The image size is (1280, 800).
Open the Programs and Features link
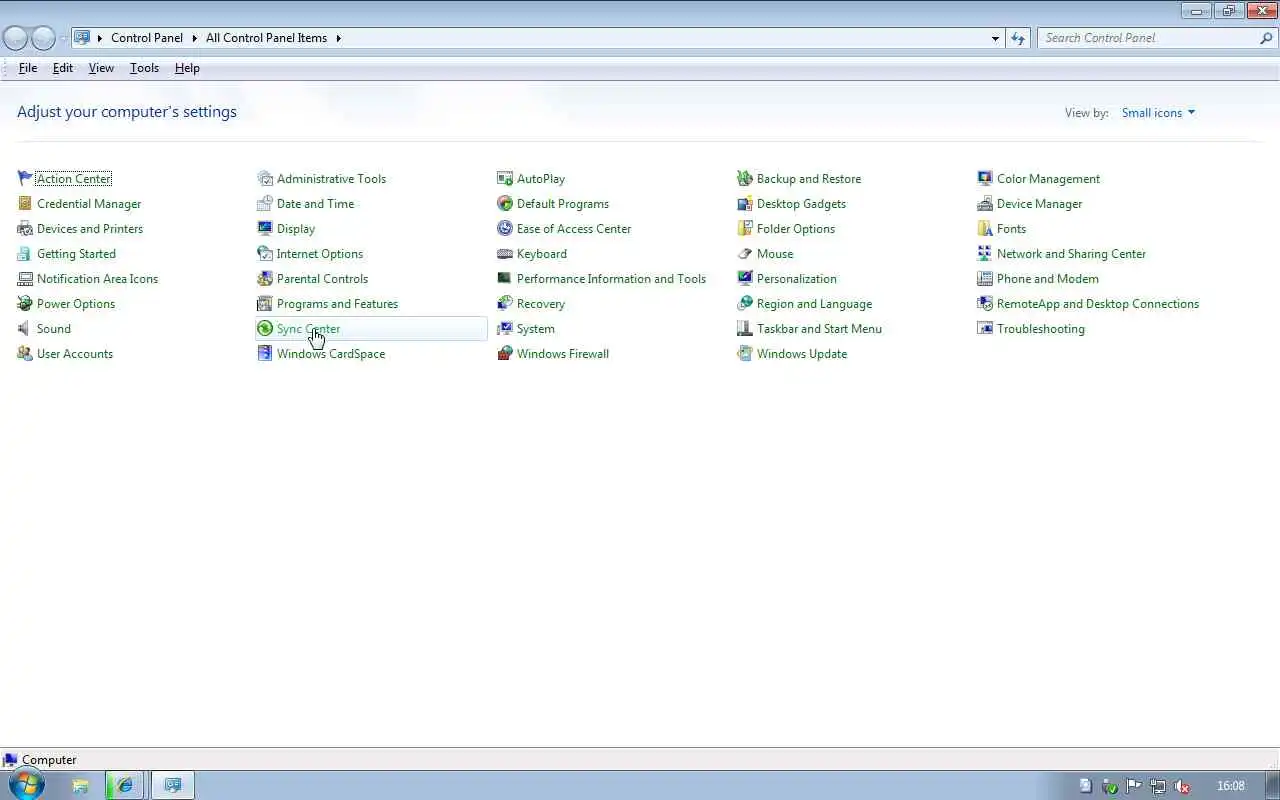337,304
